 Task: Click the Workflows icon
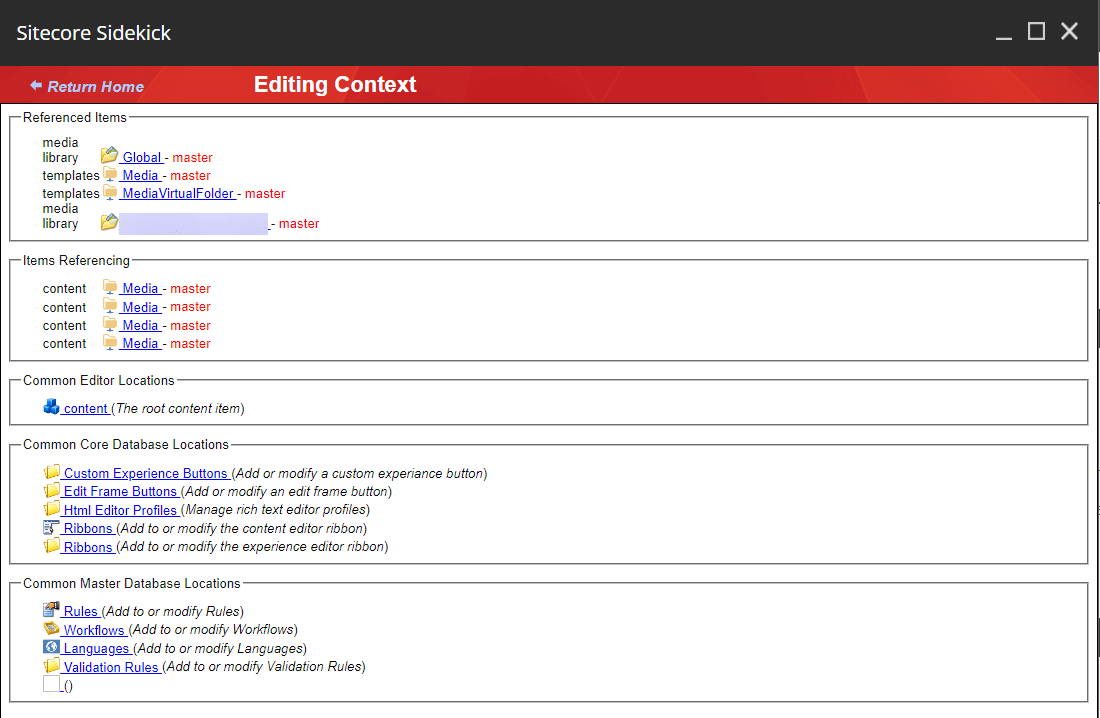52,629
